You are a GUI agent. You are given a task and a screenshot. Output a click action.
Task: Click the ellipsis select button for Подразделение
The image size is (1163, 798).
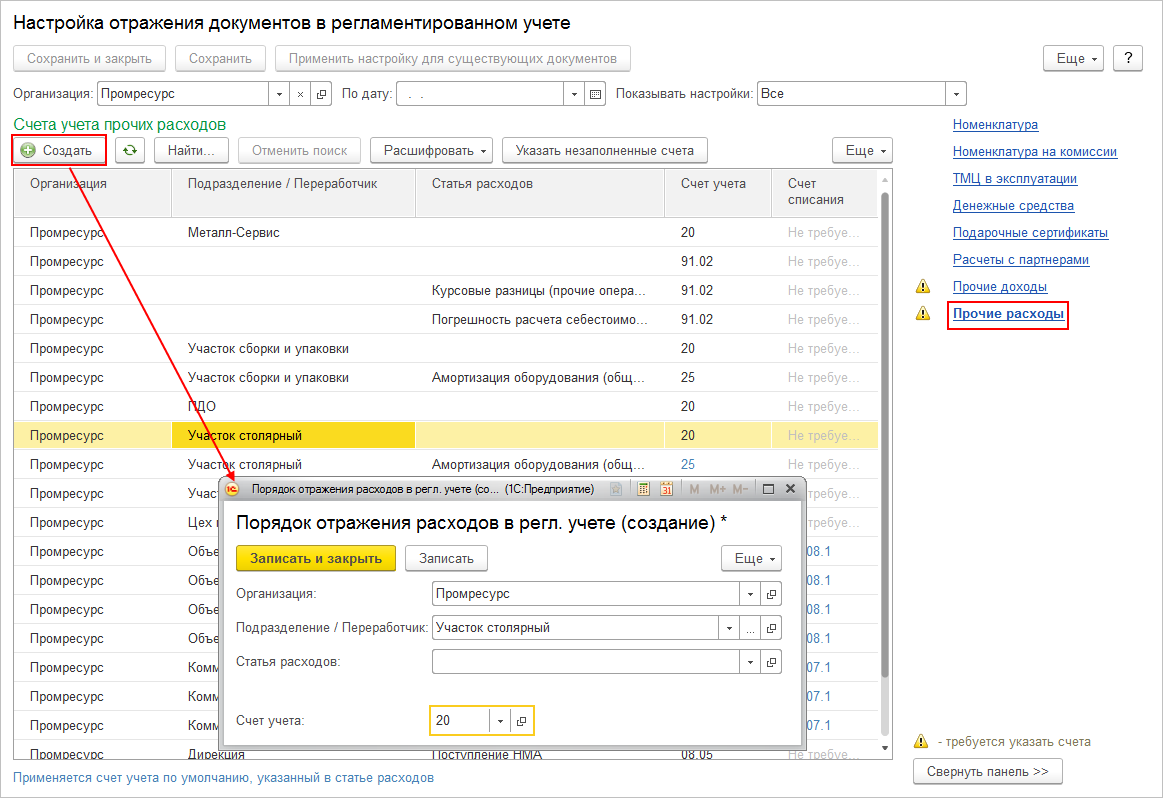coord(751,628)
